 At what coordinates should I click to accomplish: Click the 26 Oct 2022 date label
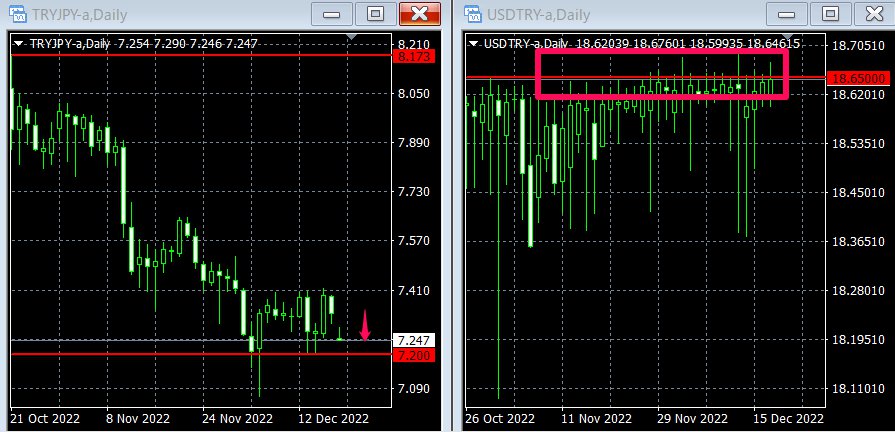(x=502, y=418)
